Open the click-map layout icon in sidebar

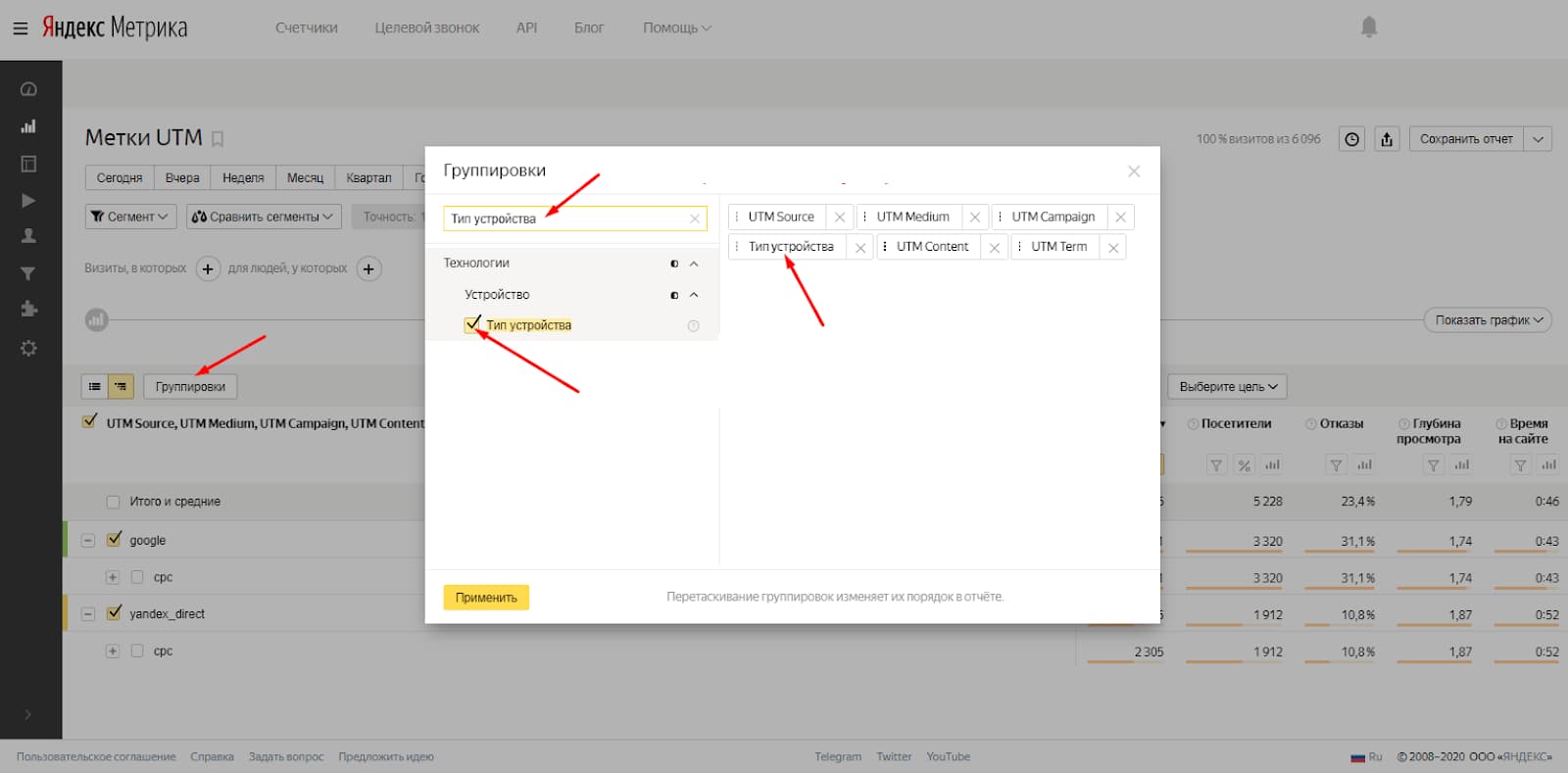pyautogui.click(x=28, y=164)
